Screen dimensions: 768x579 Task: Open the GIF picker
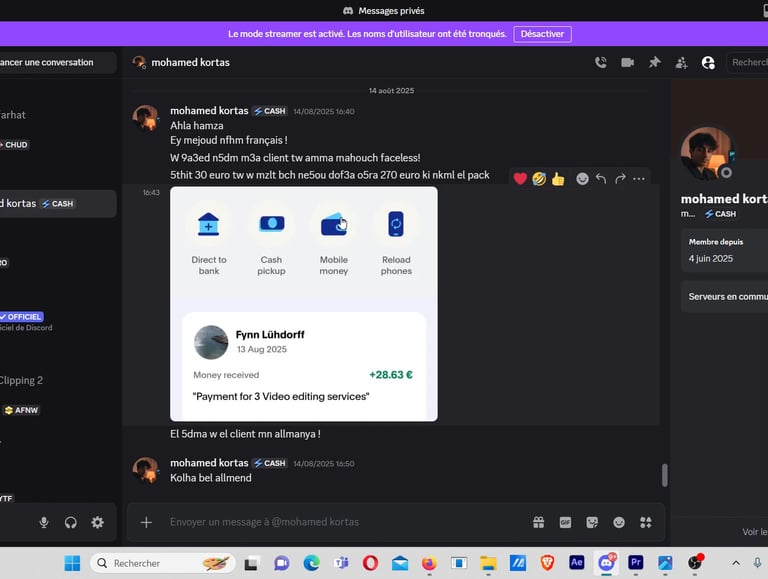pyautogui.click(x=565, y=523)
